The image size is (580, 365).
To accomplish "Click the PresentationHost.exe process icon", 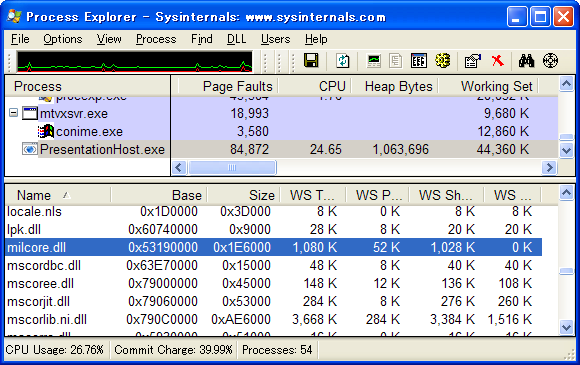I will pyautogui.click(x=30, y=149).
